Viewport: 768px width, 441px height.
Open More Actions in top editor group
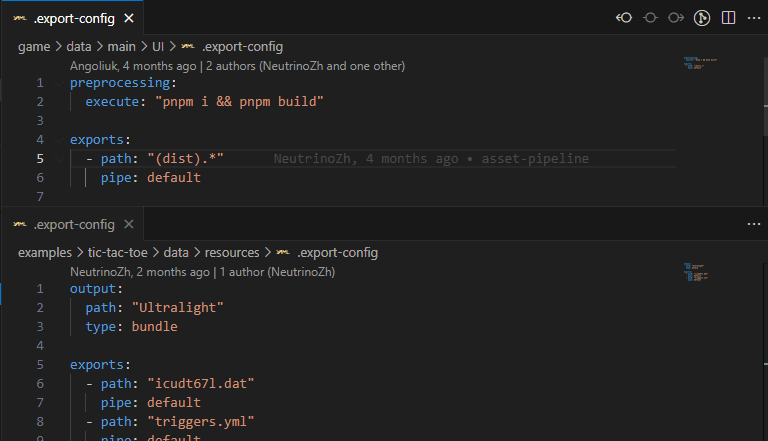click(753, 18)
